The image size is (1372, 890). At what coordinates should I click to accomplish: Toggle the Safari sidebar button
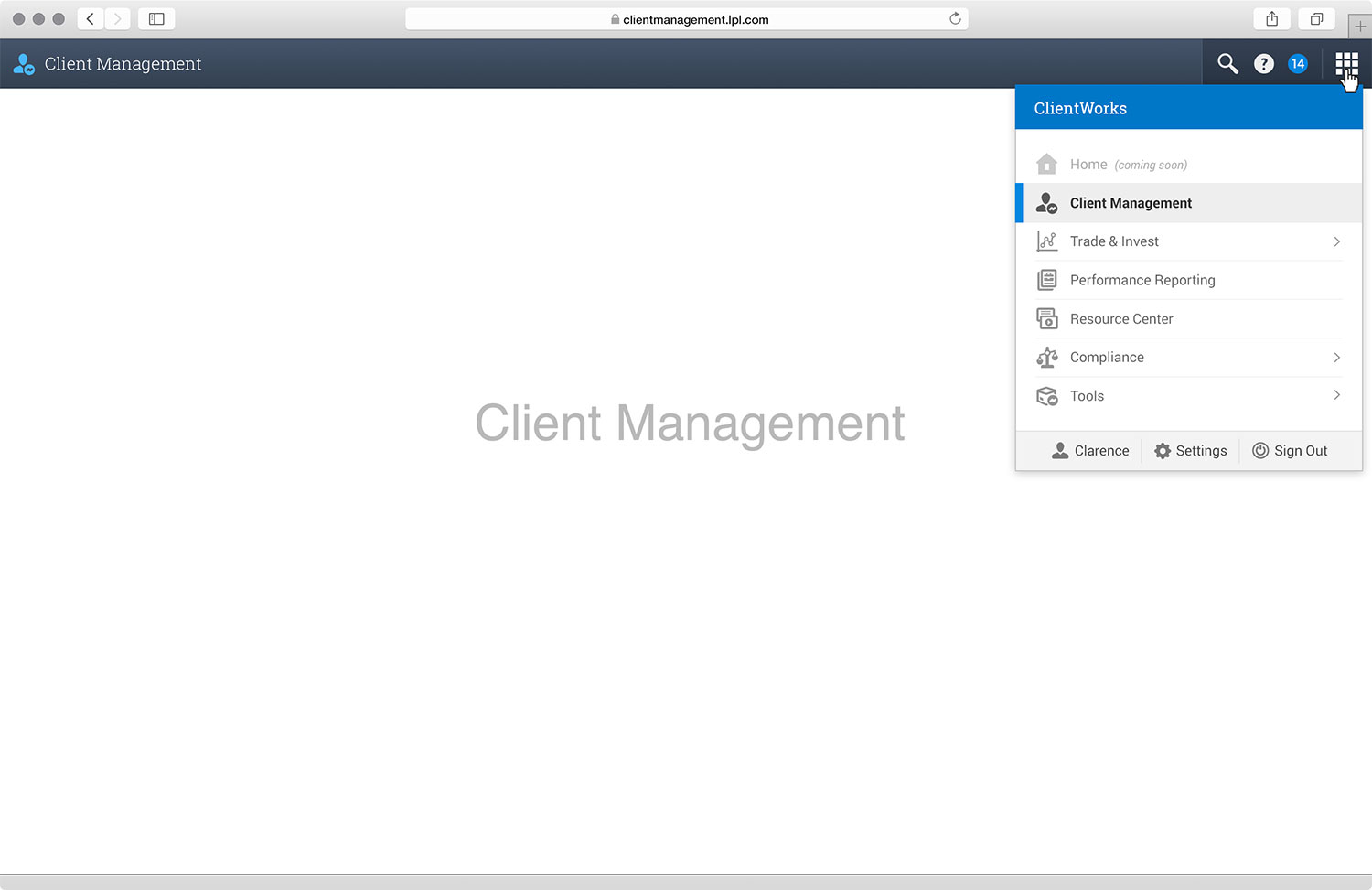click(156, 19)
